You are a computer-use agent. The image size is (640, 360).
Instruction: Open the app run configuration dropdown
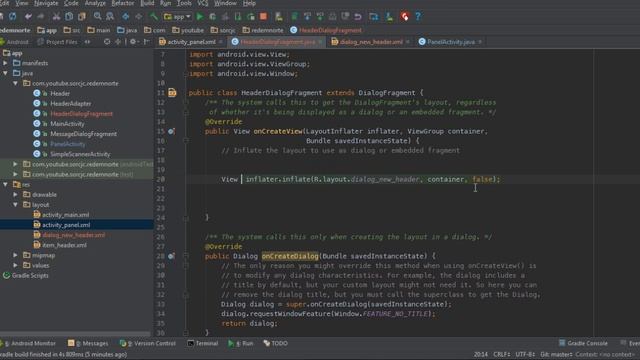(x=177, y=17)
